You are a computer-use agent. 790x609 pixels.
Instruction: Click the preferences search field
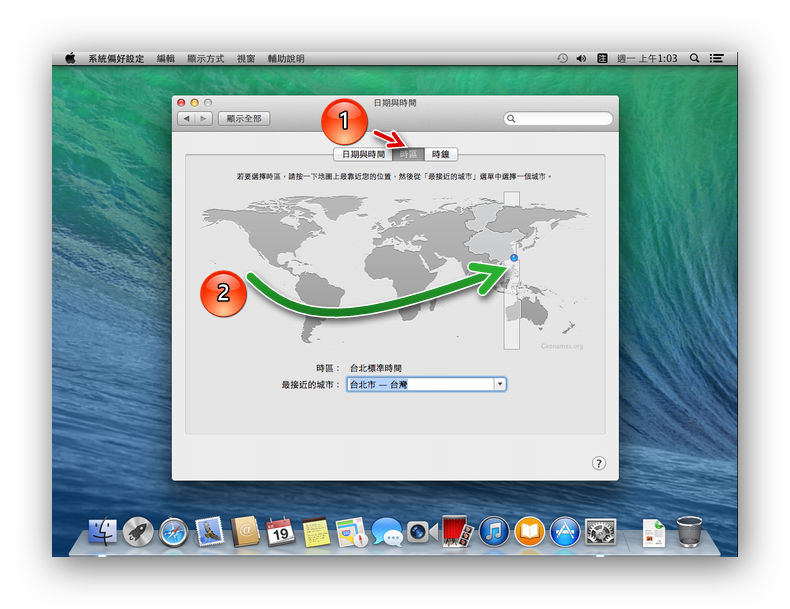559,118
